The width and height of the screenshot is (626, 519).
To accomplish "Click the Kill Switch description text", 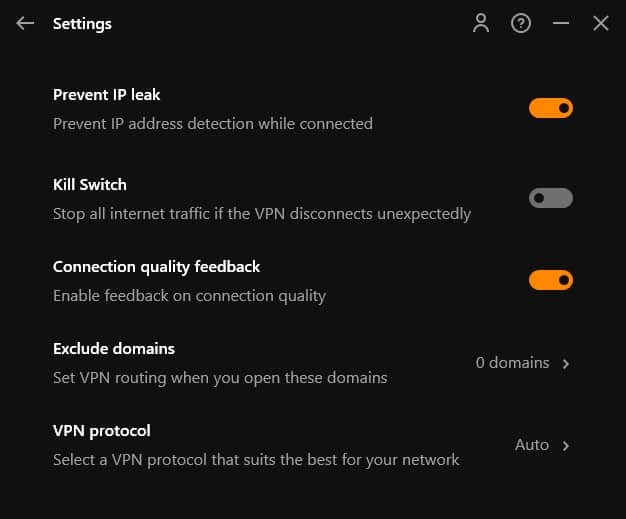I will click(262, 214).
